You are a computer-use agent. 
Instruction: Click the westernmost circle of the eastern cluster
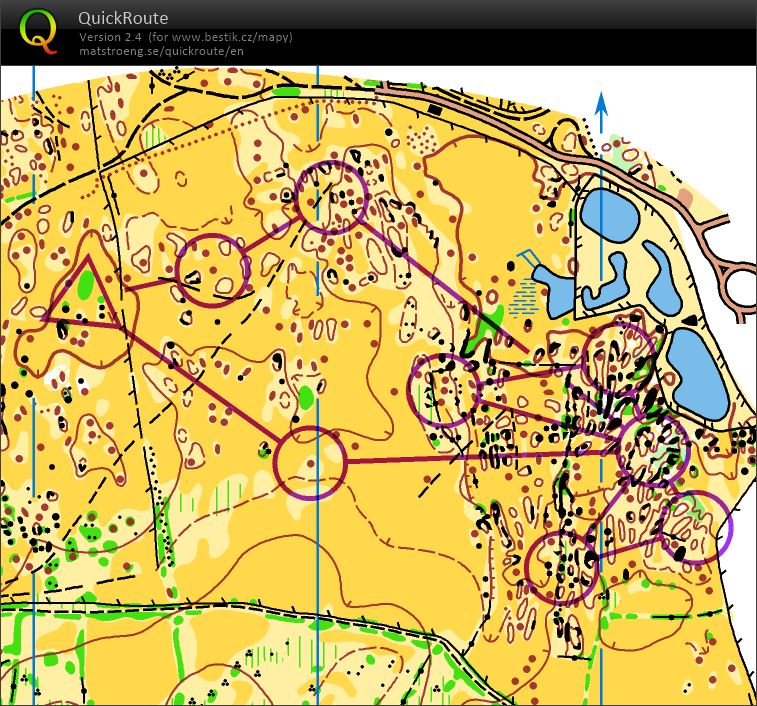coord(445,390)
